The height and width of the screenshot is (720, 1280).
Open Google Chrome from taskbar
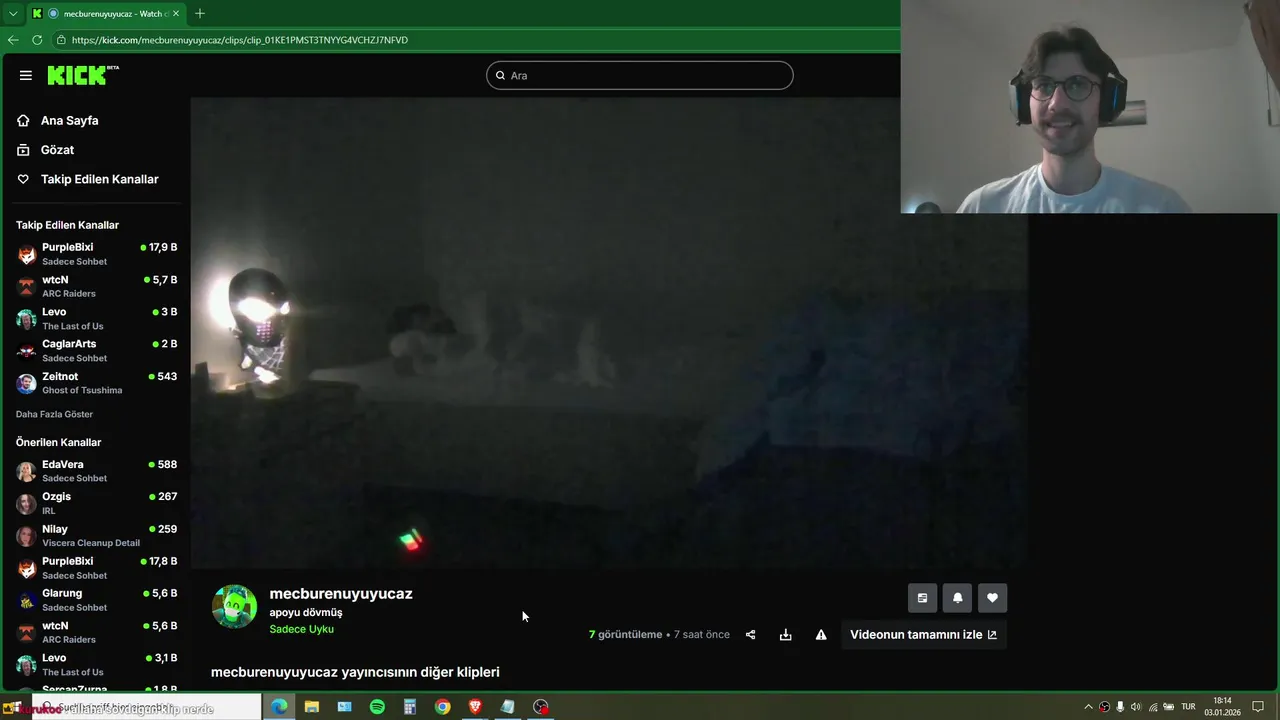tap(442, 707)
